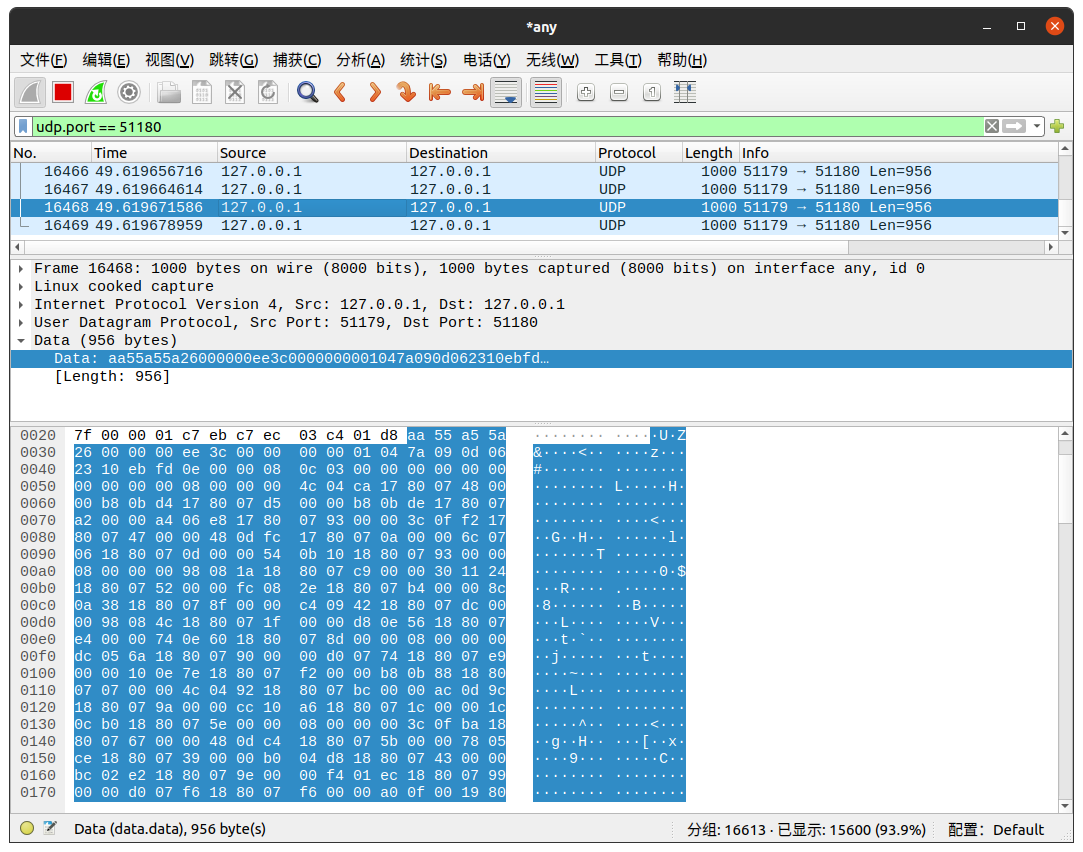The height and width of the screenshot is (852, 1083).
Task: Stop the live capture
Action: tap(60, 92)
